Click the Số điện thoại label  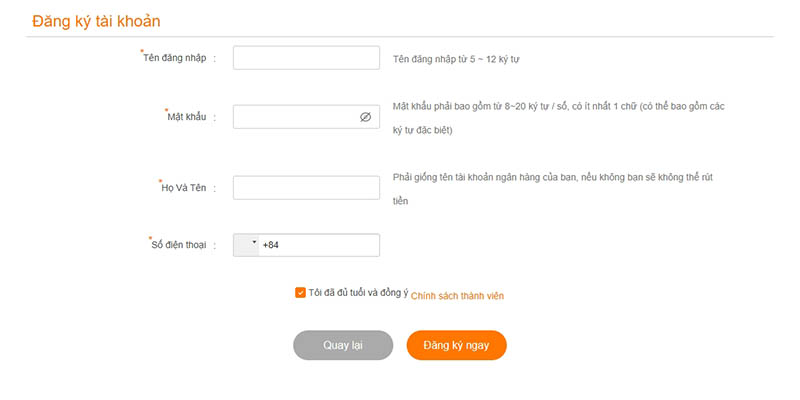[x=177, y=245]
